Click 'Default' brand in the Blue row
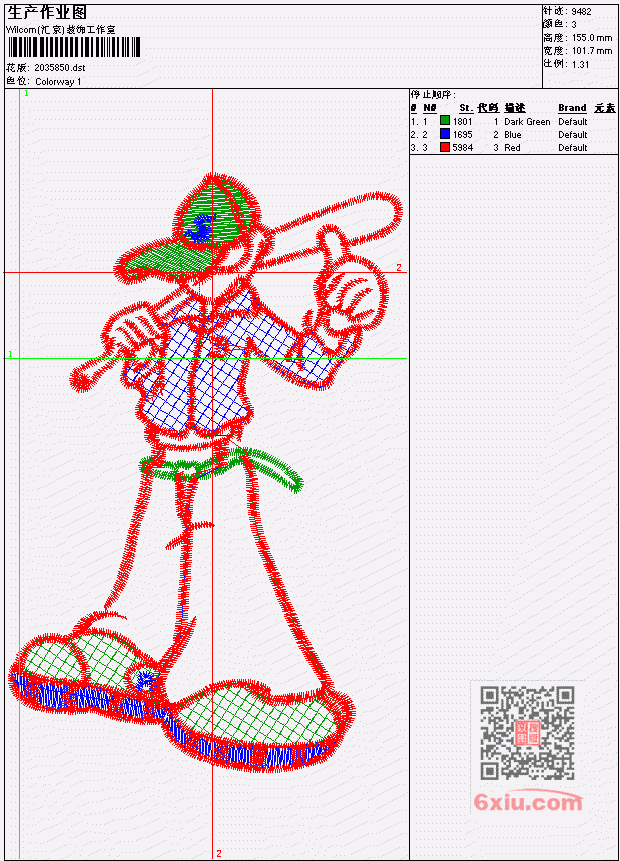The image size is (620, 861). coord(573,135)
